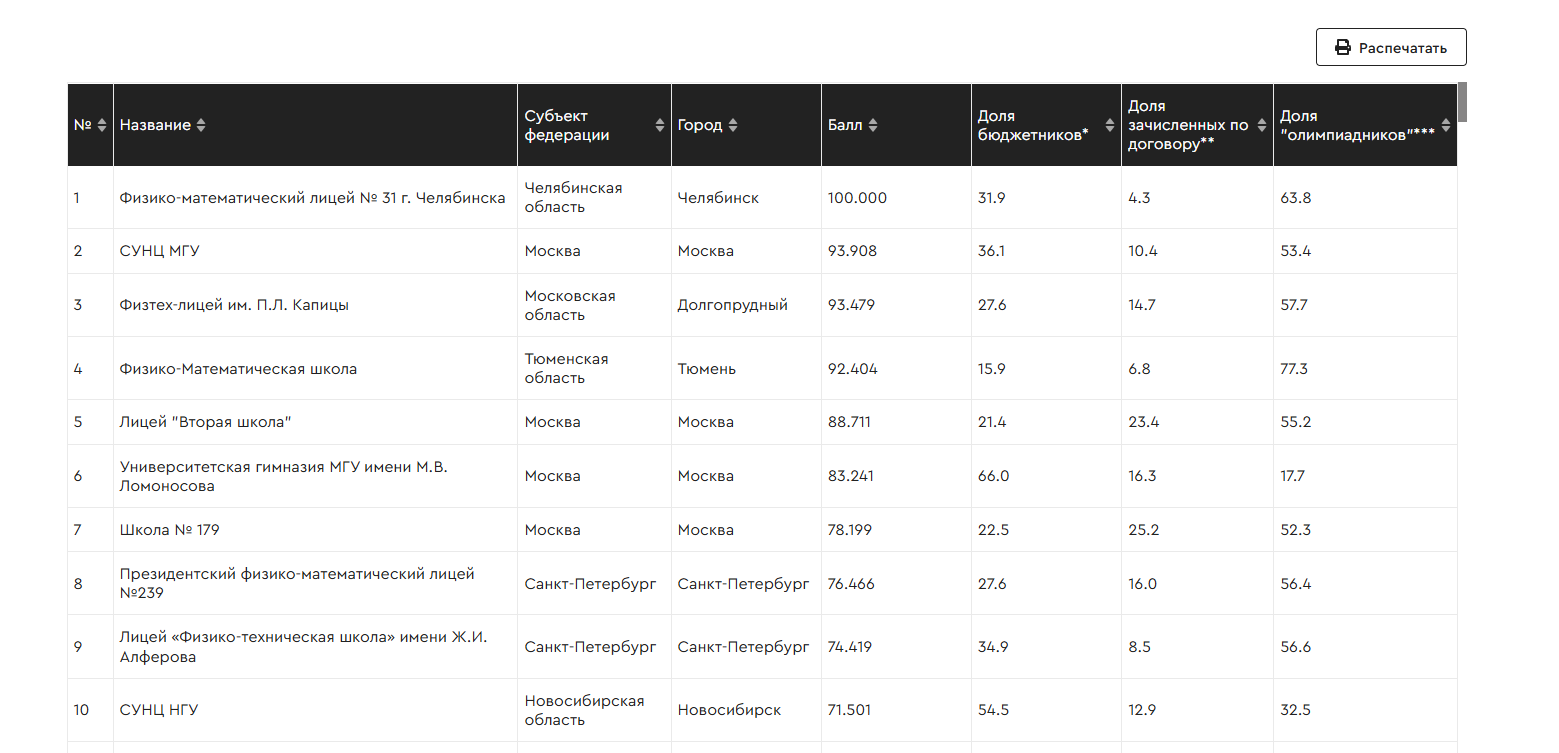This screenshot has width=1559, height=753.
Task: Sort by № column arrows icon
Action: [x=102, y=125]
